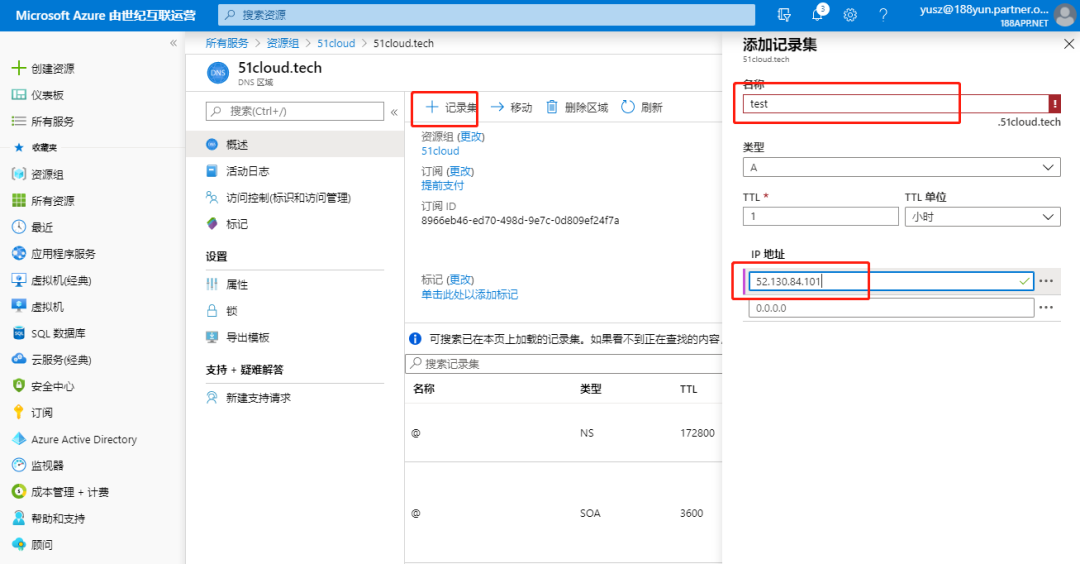The image size is (1080, 564).
Task: Click prepaid subscription (提前支付) link
Action: pos(442,185)
